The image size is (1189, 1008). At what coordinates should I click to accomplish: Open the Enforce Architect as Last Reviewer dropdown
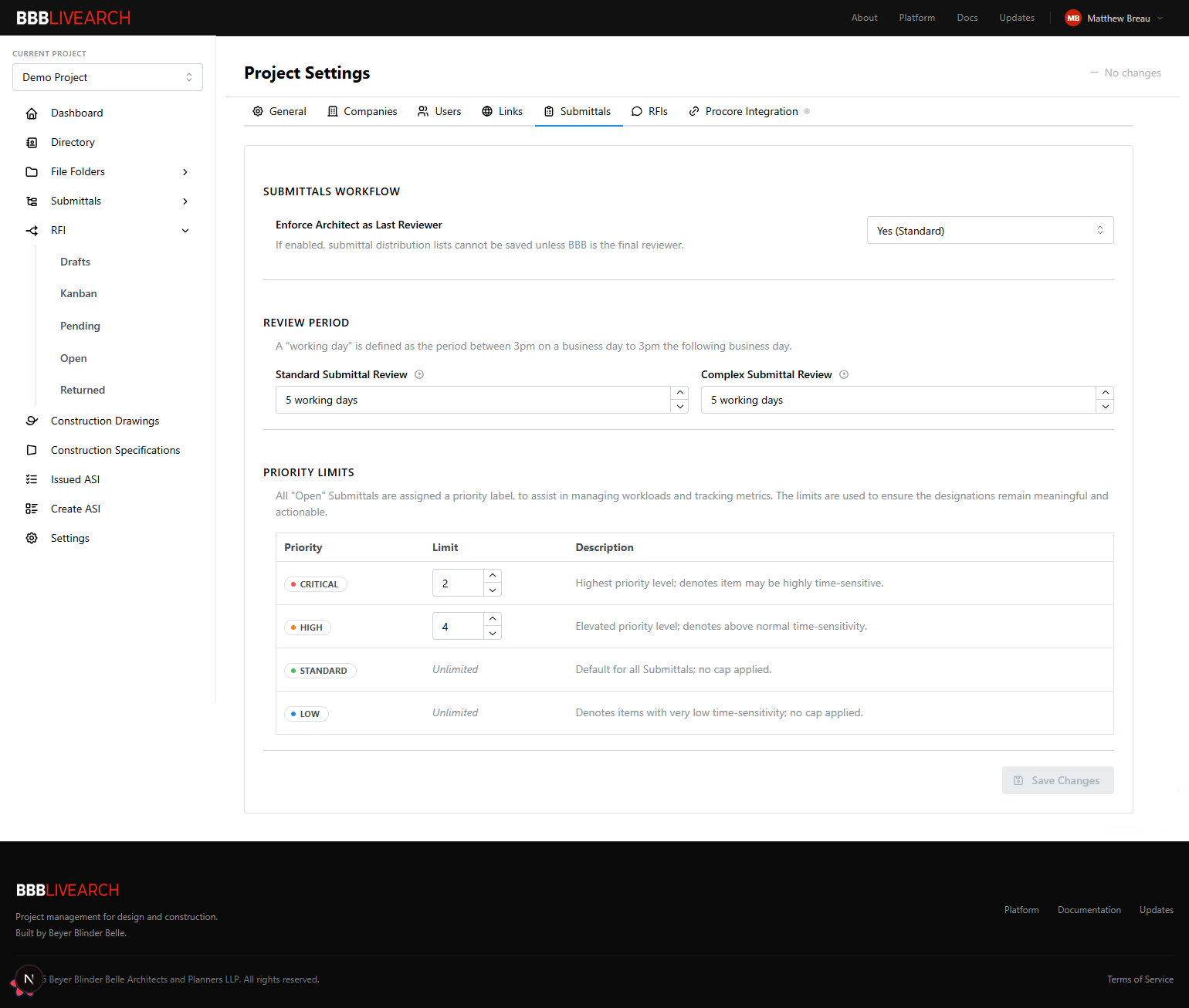click(990, 230)
